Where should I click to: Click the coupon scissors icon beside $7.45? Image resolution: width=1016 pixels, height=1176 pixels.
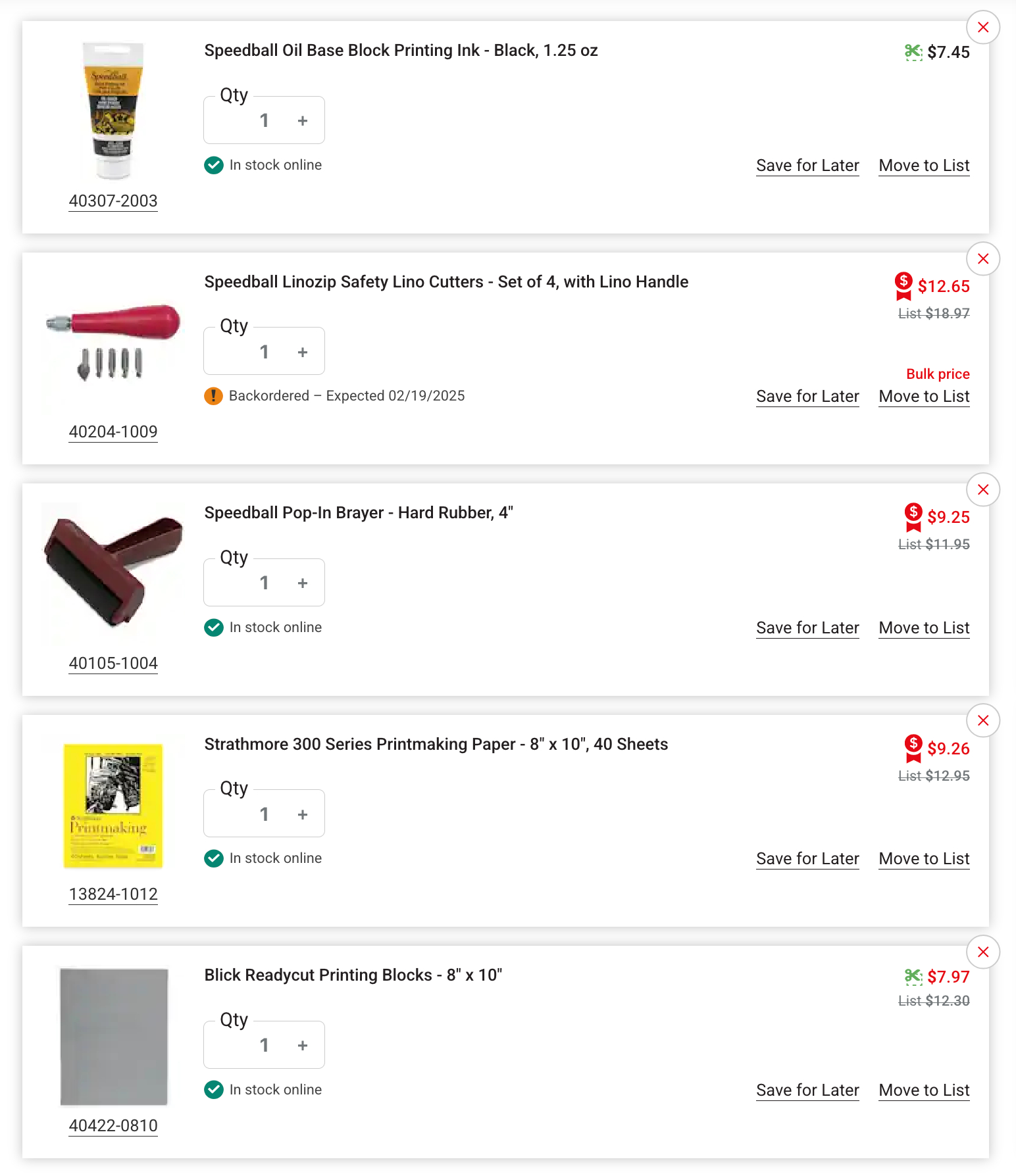(x=913, y=52)
